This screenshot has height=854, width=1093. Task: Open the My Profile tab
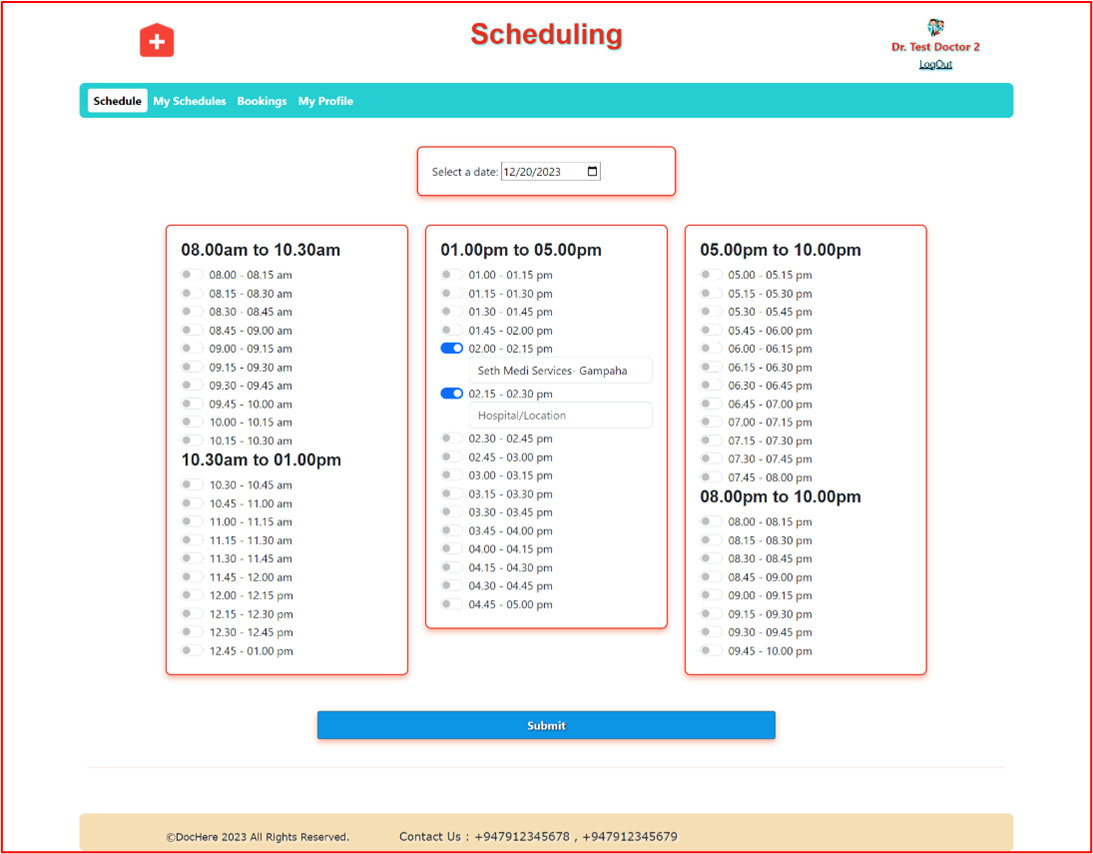[326, 101]
